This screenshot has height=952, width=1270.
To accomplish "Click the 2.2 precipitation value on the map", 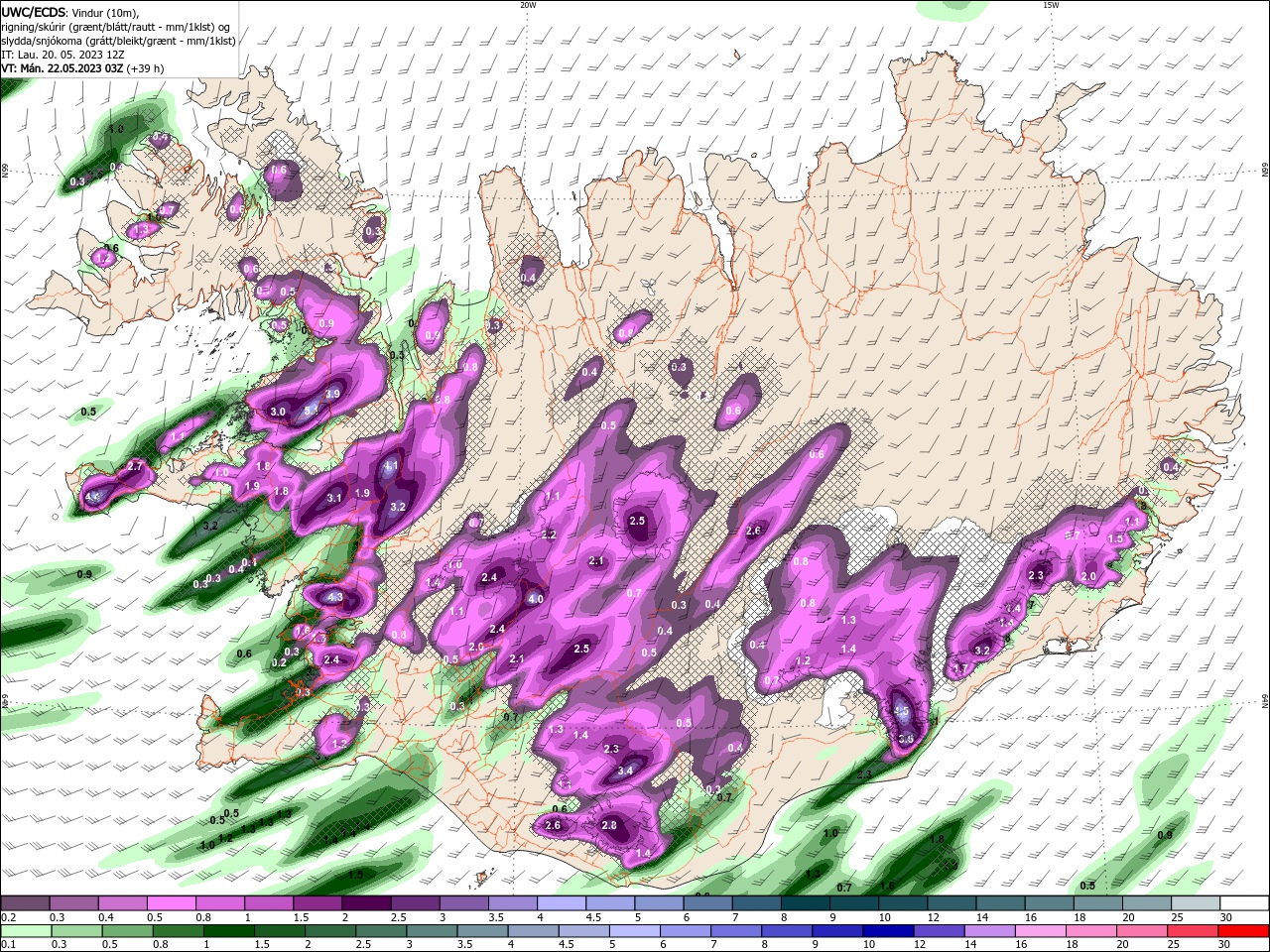I will 549,535.
